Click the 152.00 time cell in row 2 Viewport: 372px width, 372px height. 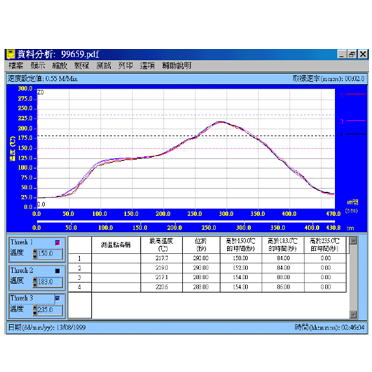click(x=241, y=268)
